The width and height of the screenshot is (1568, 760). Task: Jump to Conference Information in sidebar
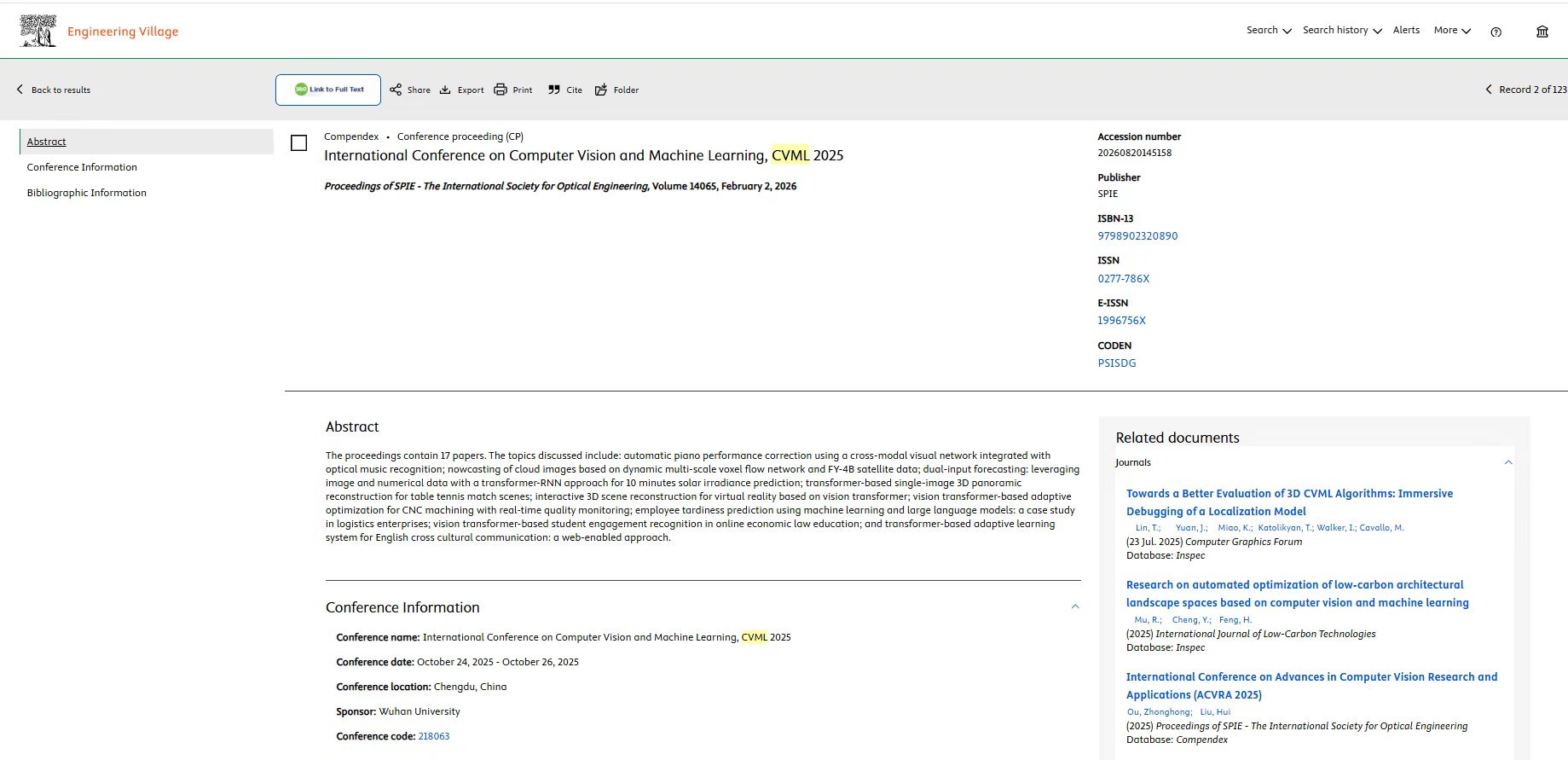pyautogui.click(x=82, y=167)
